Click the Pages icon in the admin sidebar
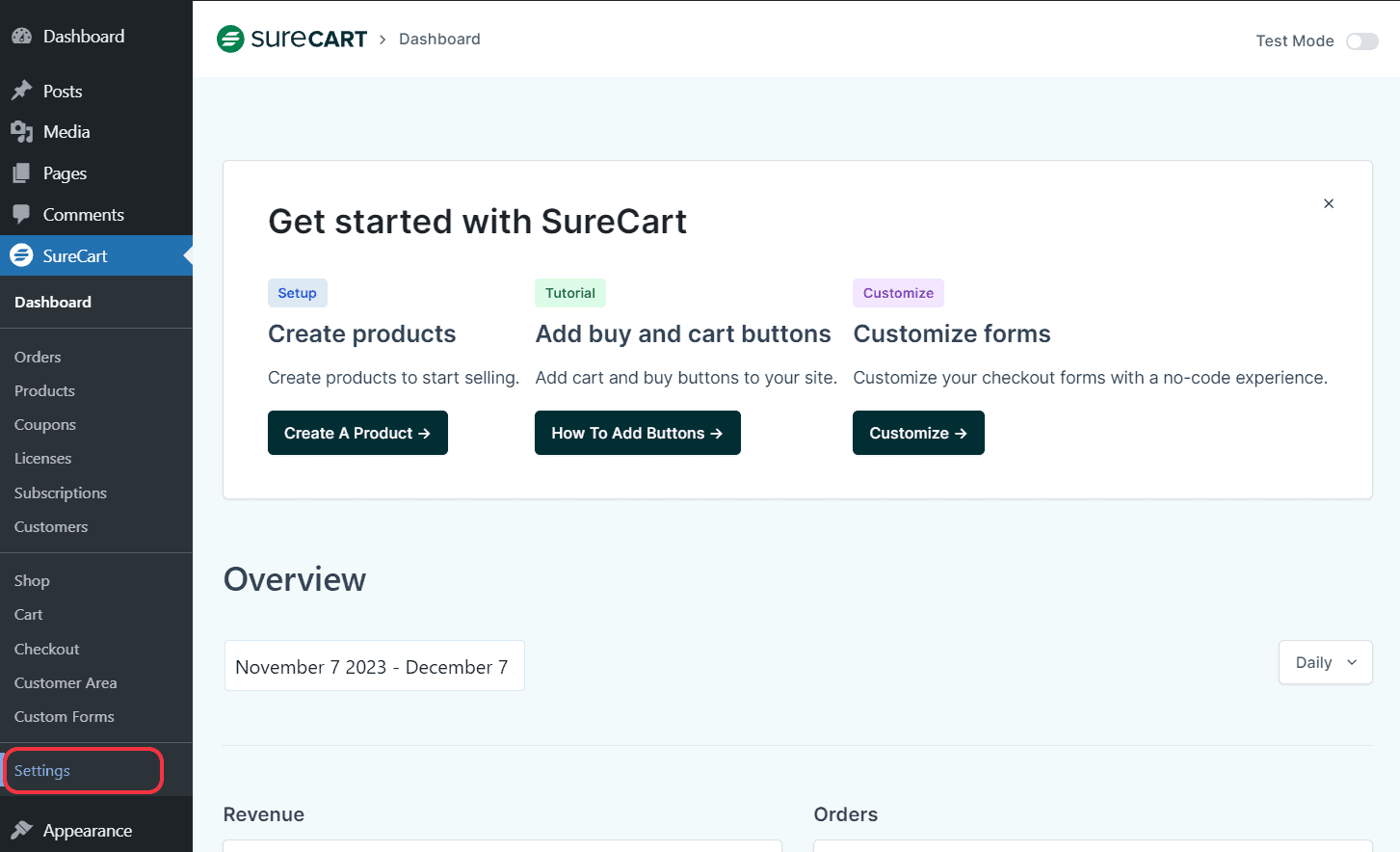This screenshot has width=1400, height=852. [23, 173]
